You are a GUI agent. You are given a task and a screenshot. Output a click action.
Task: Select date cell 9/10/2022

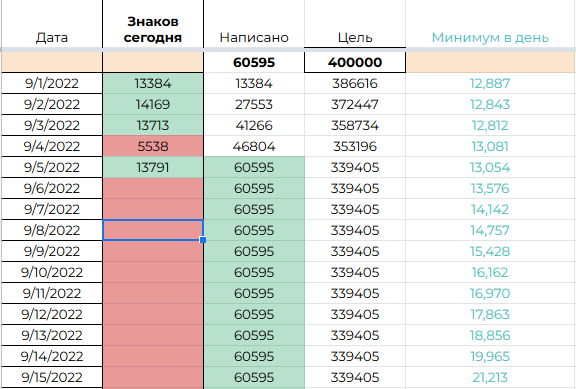pos(52,272)
